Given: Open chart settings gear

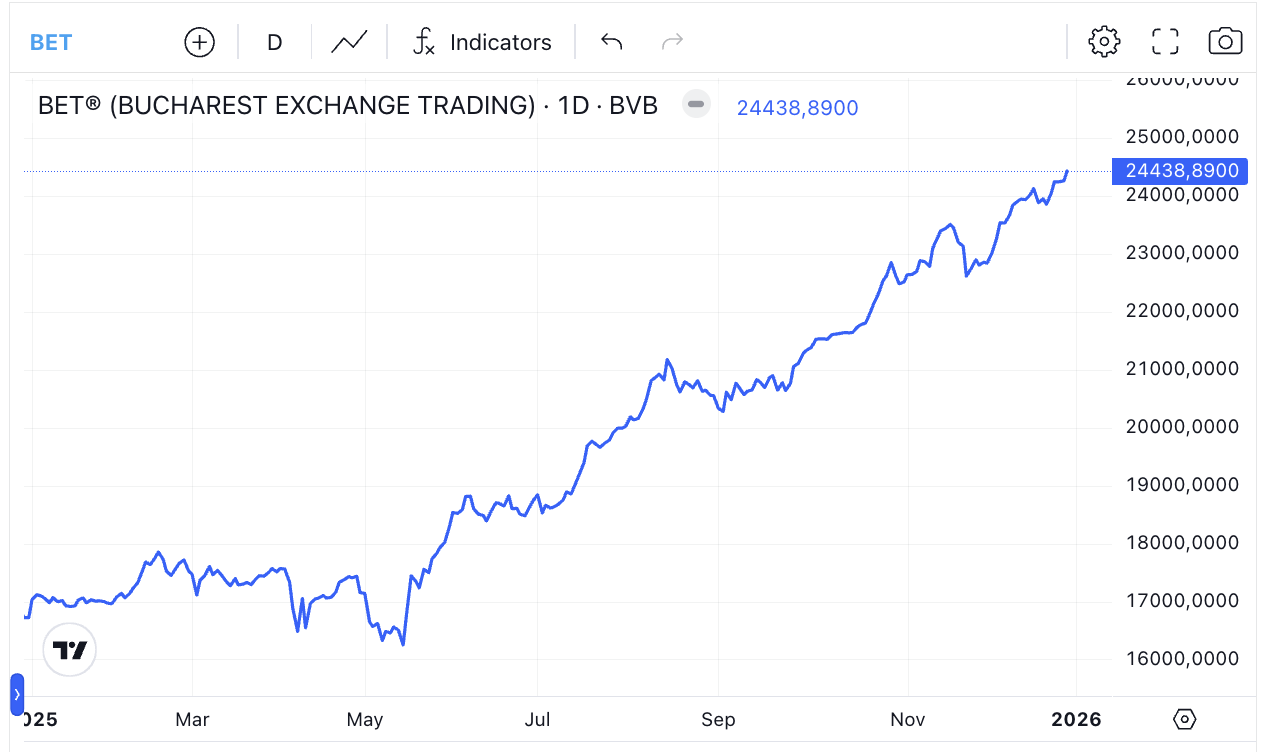Looking at the screenshot, I should coord(1104,42).
